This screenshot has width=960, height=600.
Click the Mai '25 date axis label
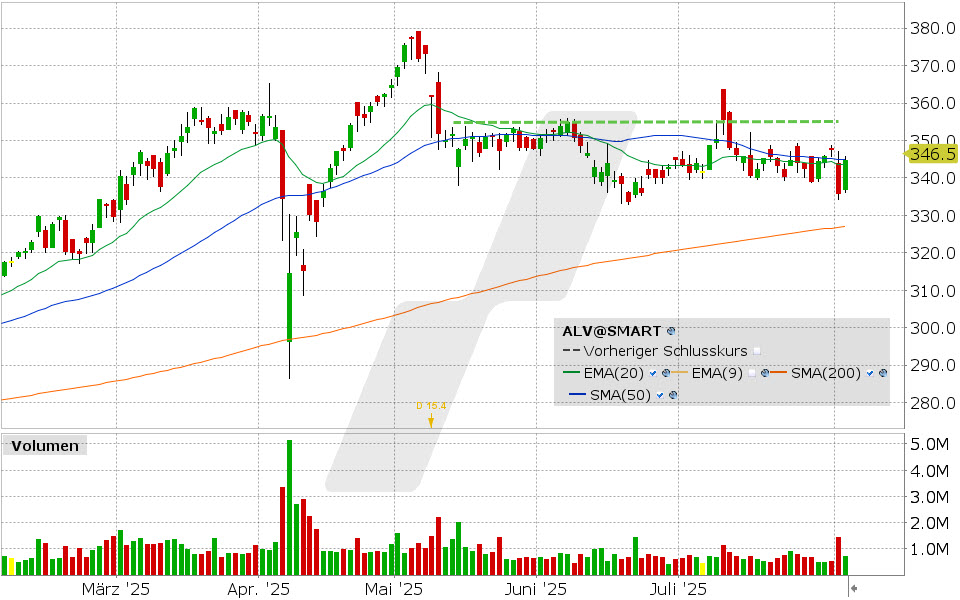click(394, 589)
